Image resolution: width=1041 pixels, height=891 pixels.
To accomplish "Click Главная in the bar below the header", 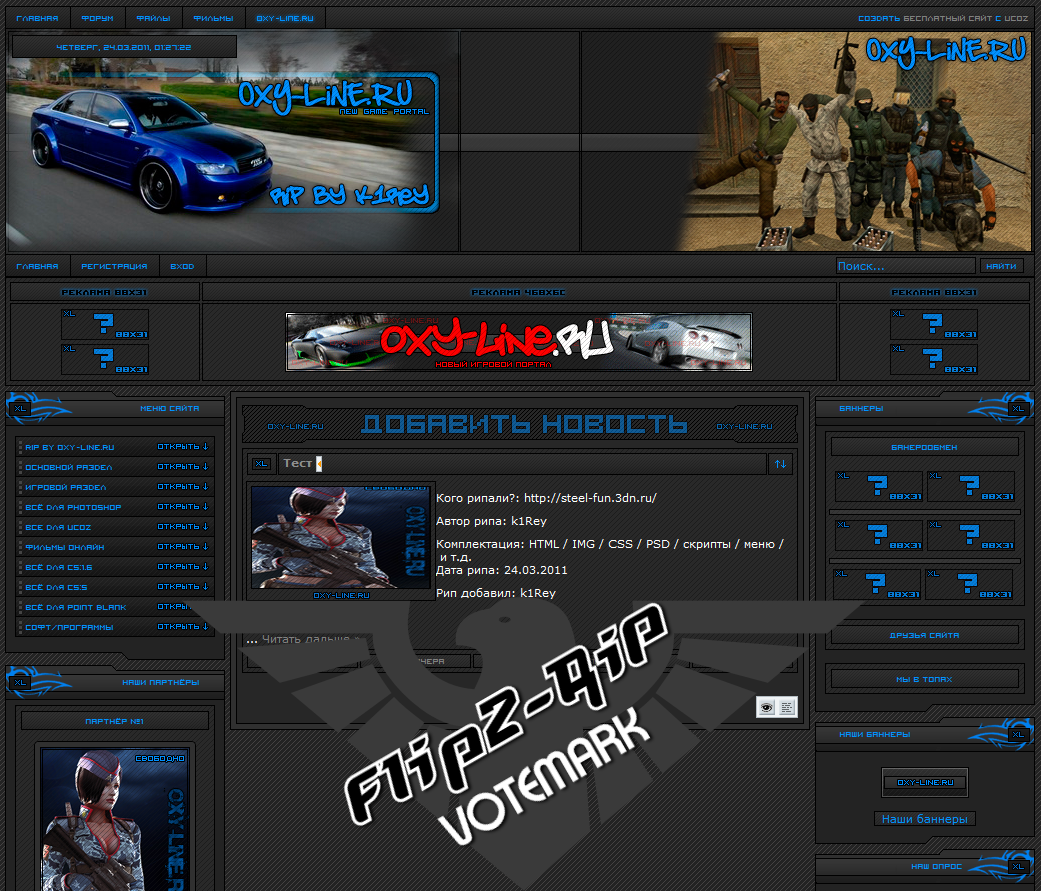I will pyautogui.click(x=37, y=266).
